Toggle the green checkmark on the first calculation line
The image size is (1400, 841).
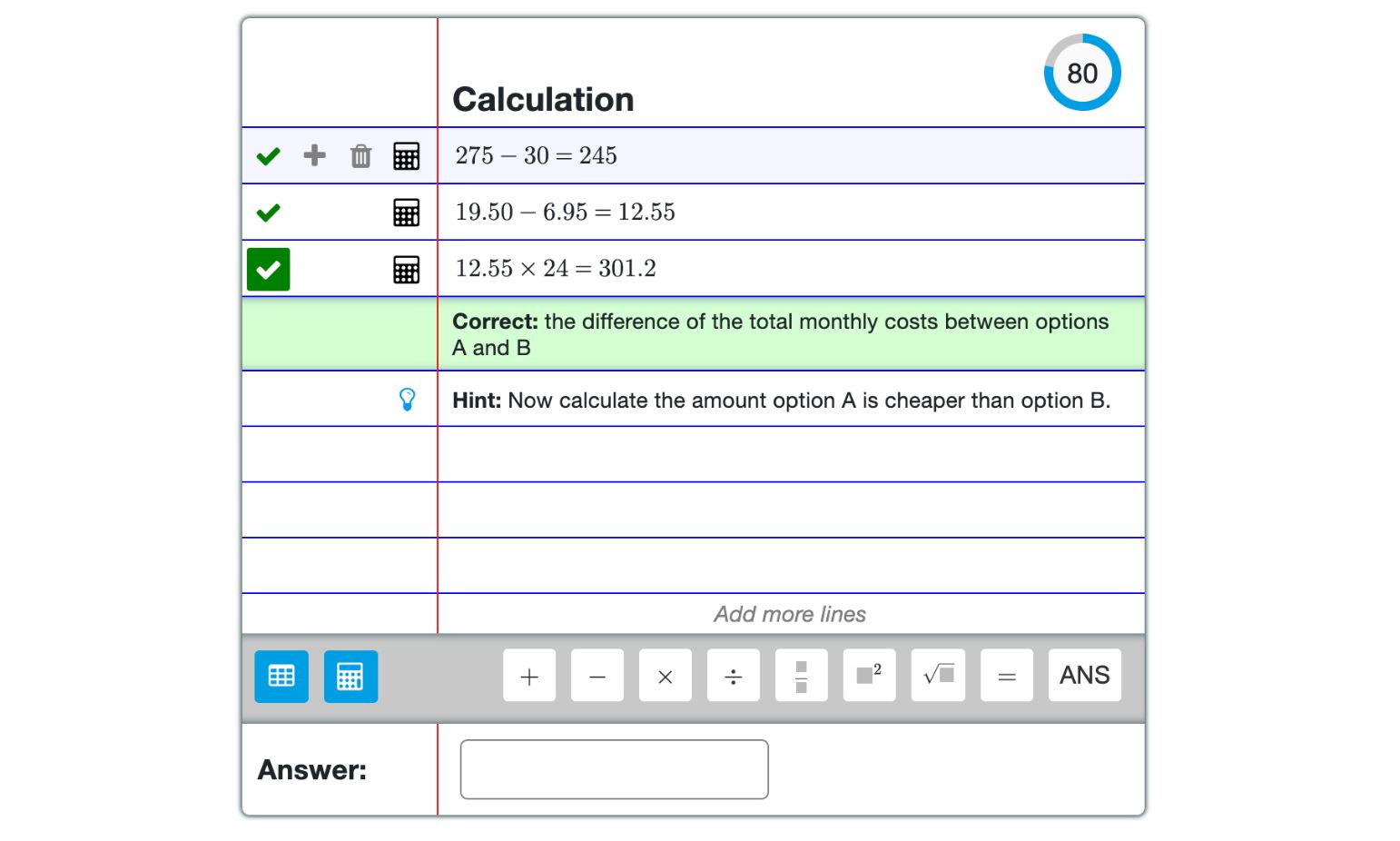coord(267,155)
